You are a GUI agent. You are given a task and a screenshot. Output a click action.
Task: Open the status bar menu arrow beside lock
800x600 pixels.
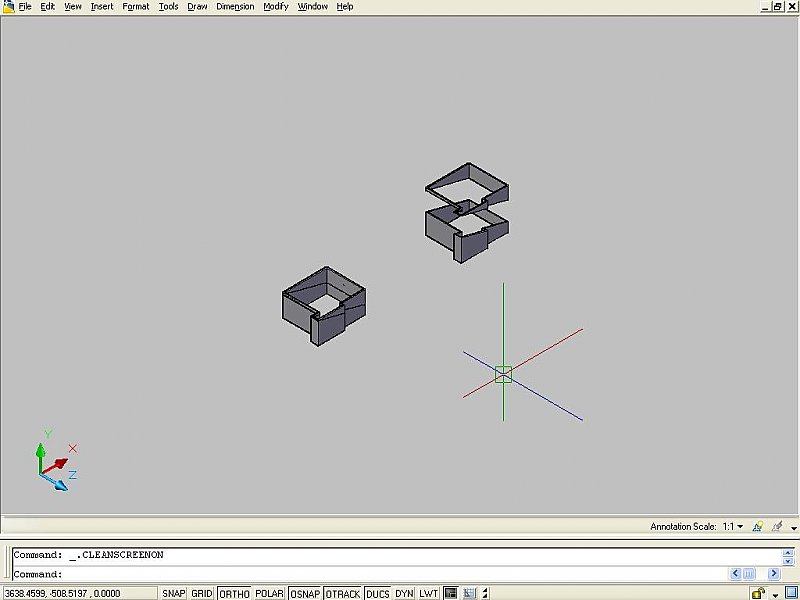tap(776, 595)
